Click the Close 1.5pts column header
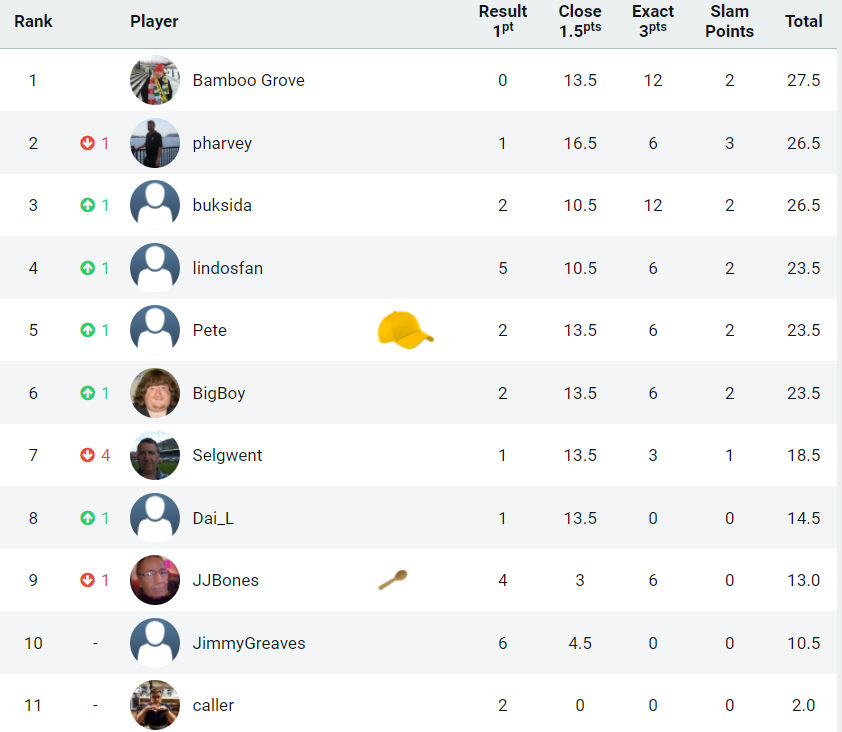Screen dimensions: 842x732 pos(580,20)
